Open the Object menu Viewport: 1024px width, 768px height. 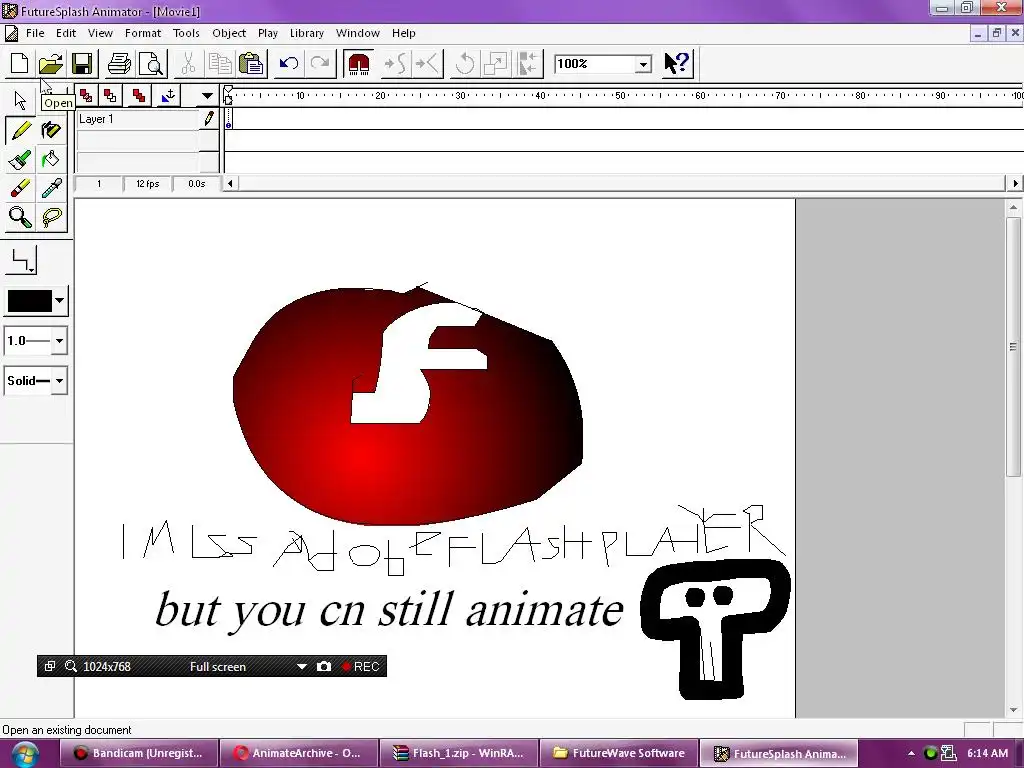pyautogui.click(x=229, y=33)
